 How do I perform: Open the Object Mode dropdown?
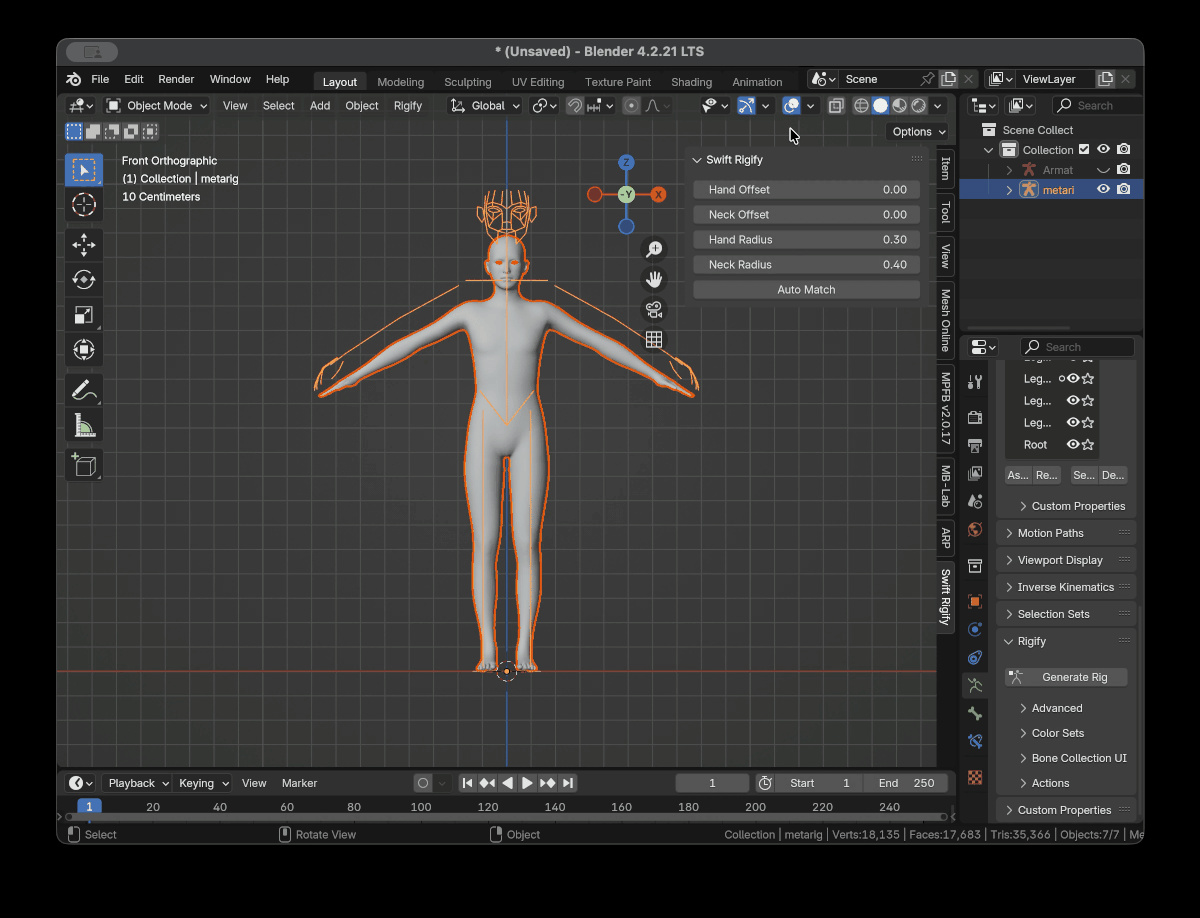pos(157,106)
